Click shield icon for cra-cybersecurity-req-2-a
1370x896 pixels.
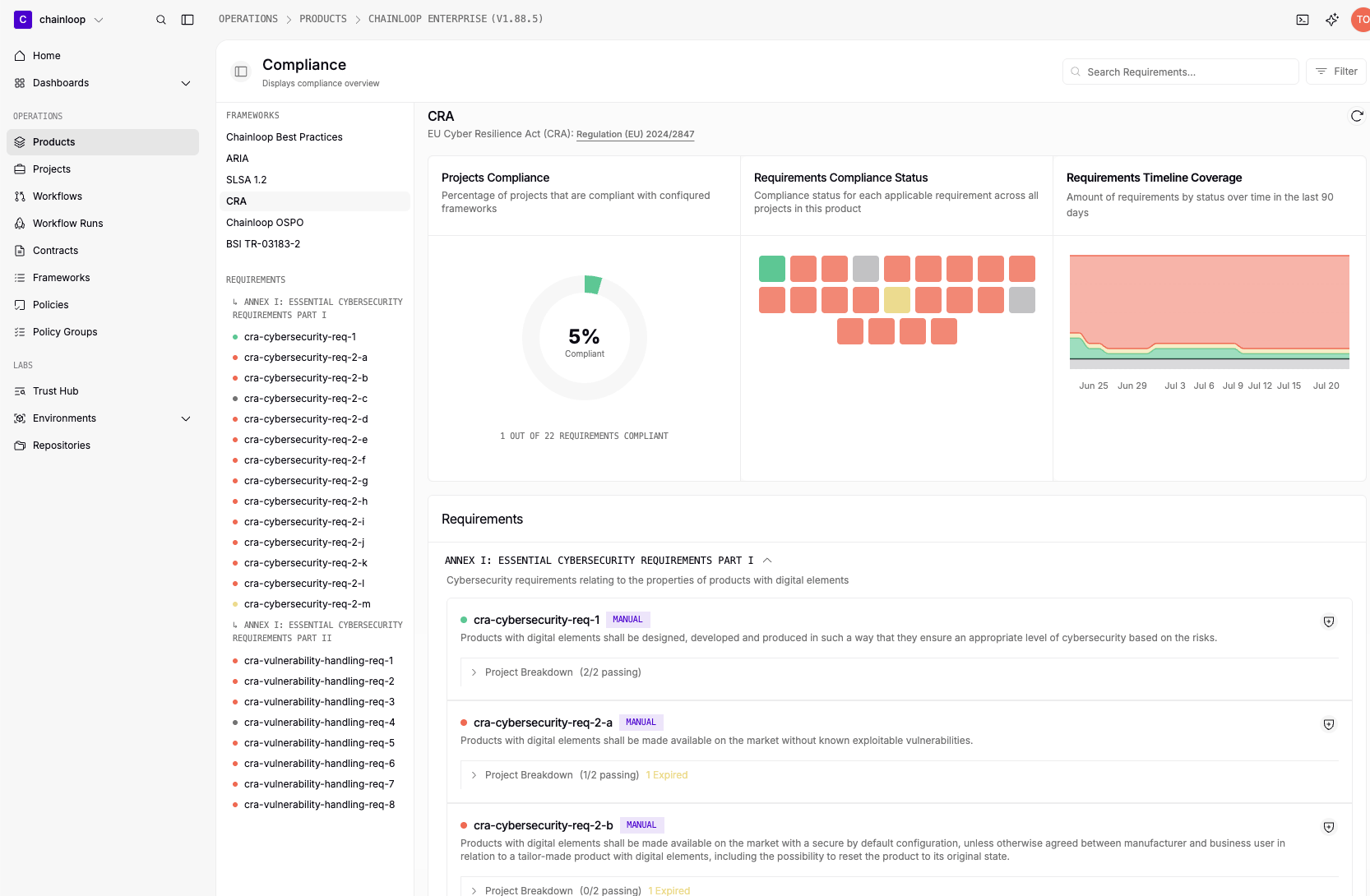[x=1329, y=724]
